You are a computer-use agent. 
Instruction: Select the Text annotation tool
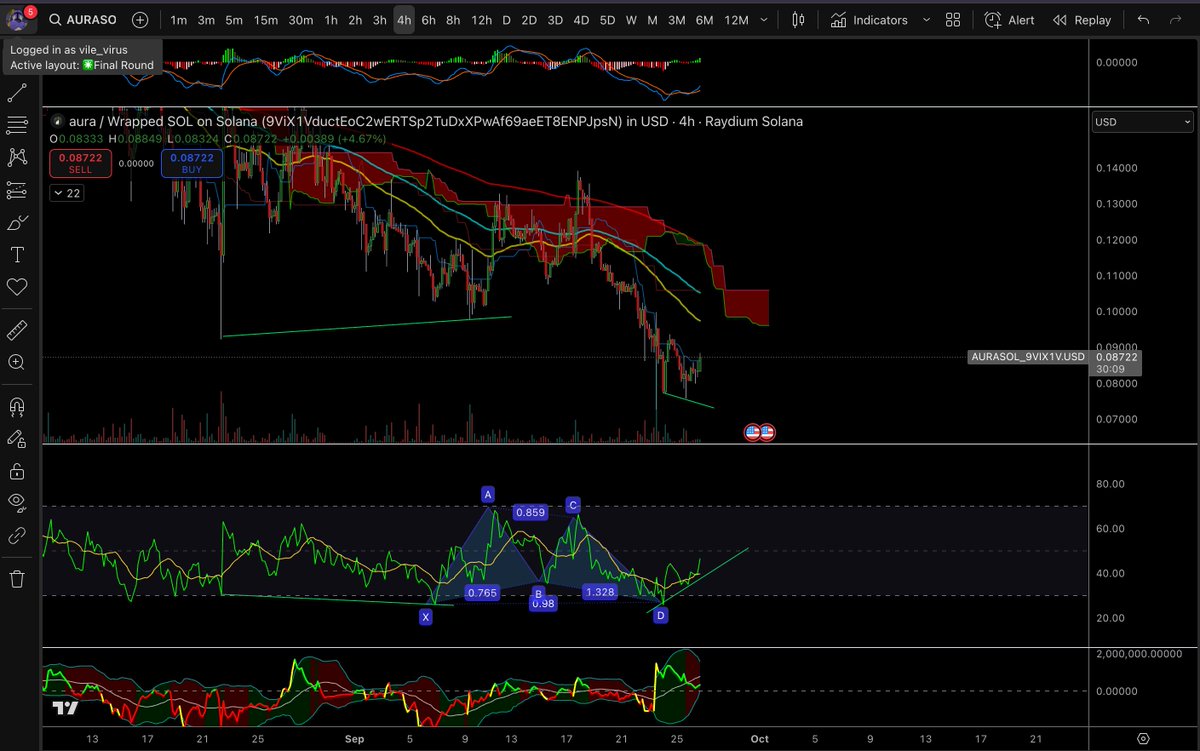[x=16, y=254]
